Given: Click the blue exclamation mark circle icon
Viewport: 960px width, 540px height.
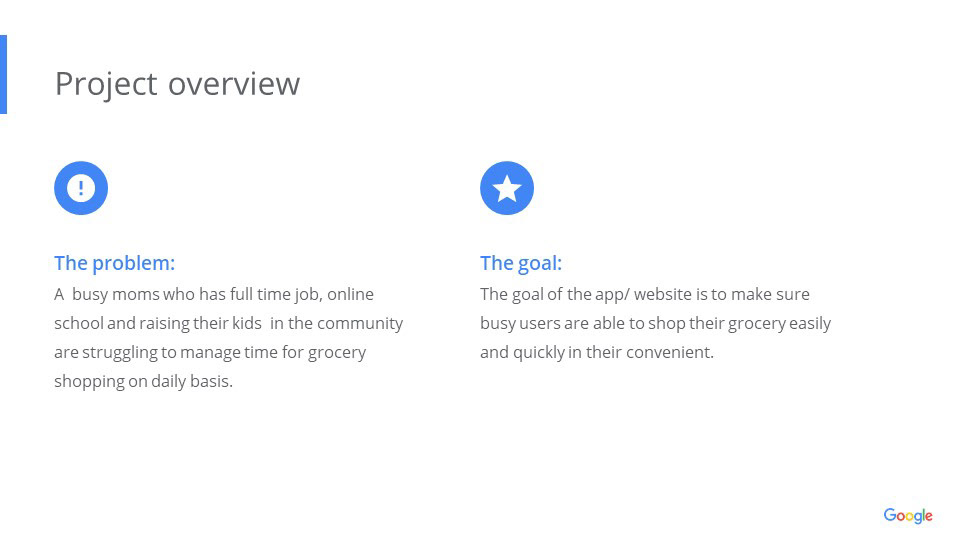Looking at the screenshot, I should click(81, 188).
